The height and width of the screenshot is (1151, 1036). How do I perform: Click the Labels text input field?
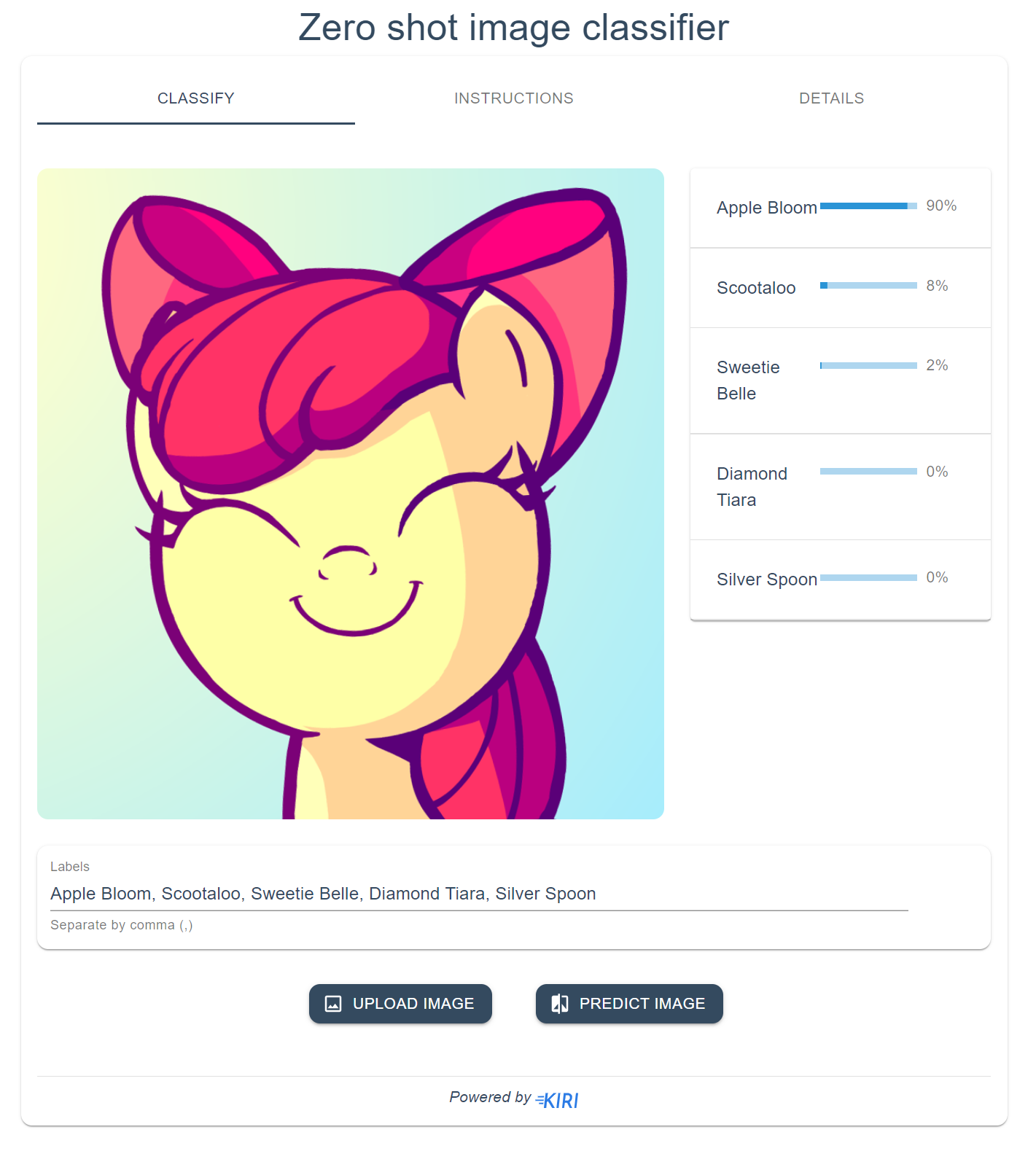coord(479,894)
